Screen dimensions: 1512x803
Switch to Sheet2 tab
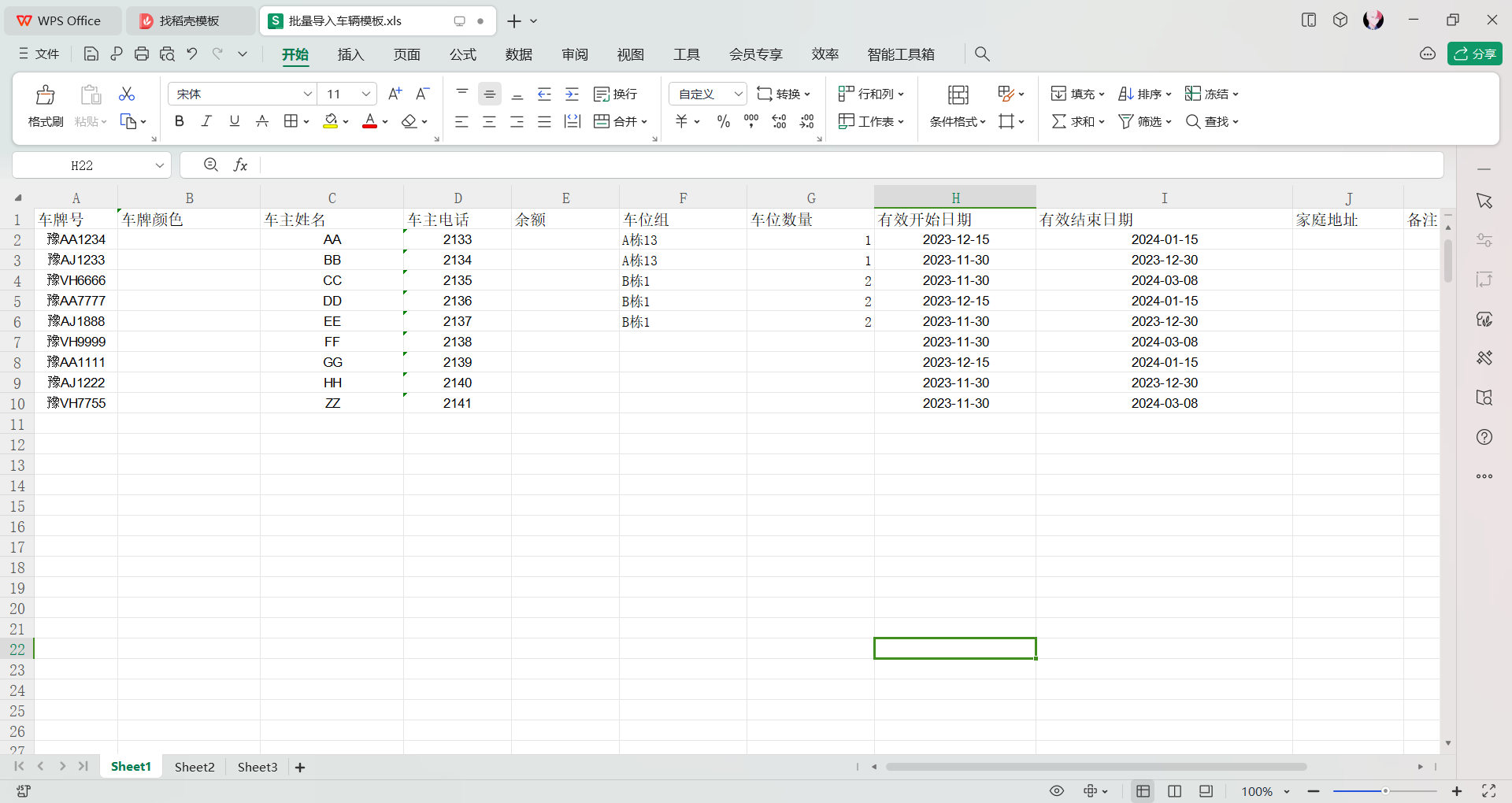pyautogui.click(x=195, y=767)
